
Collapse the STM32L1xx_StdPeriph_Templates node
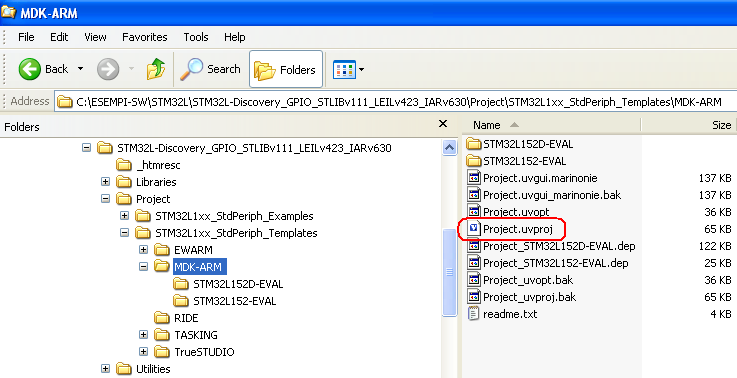point(124,233)
